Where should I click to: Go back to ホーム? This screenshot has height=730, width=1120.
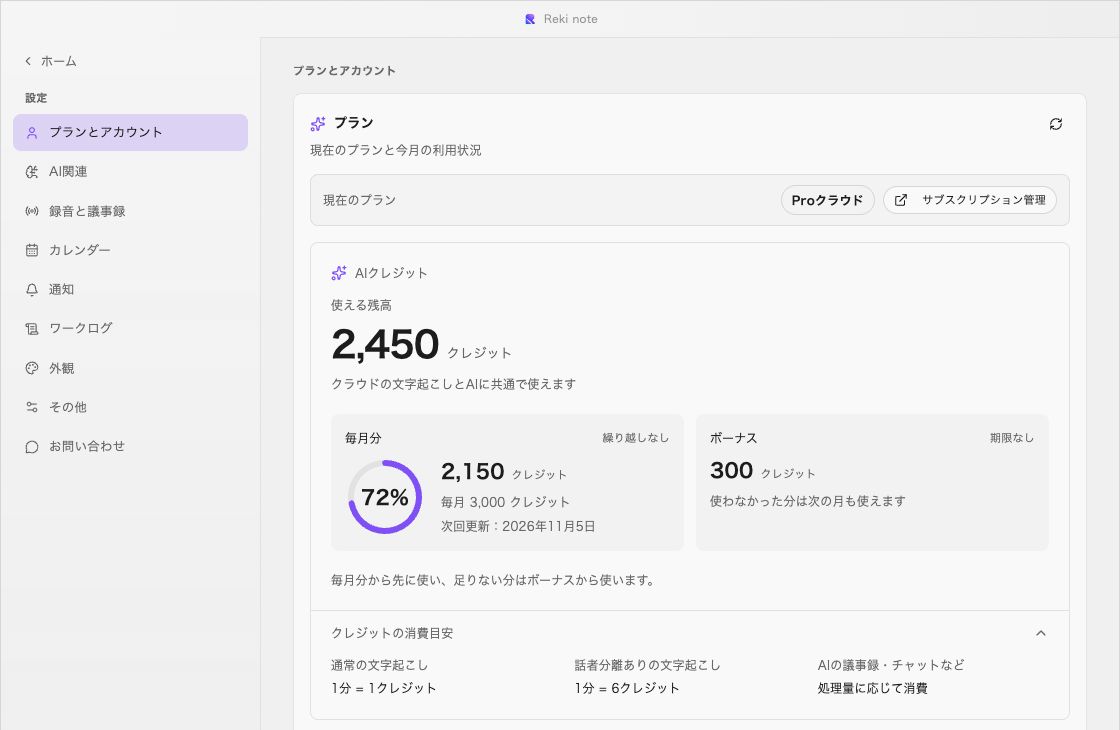(x=50, y=61)
